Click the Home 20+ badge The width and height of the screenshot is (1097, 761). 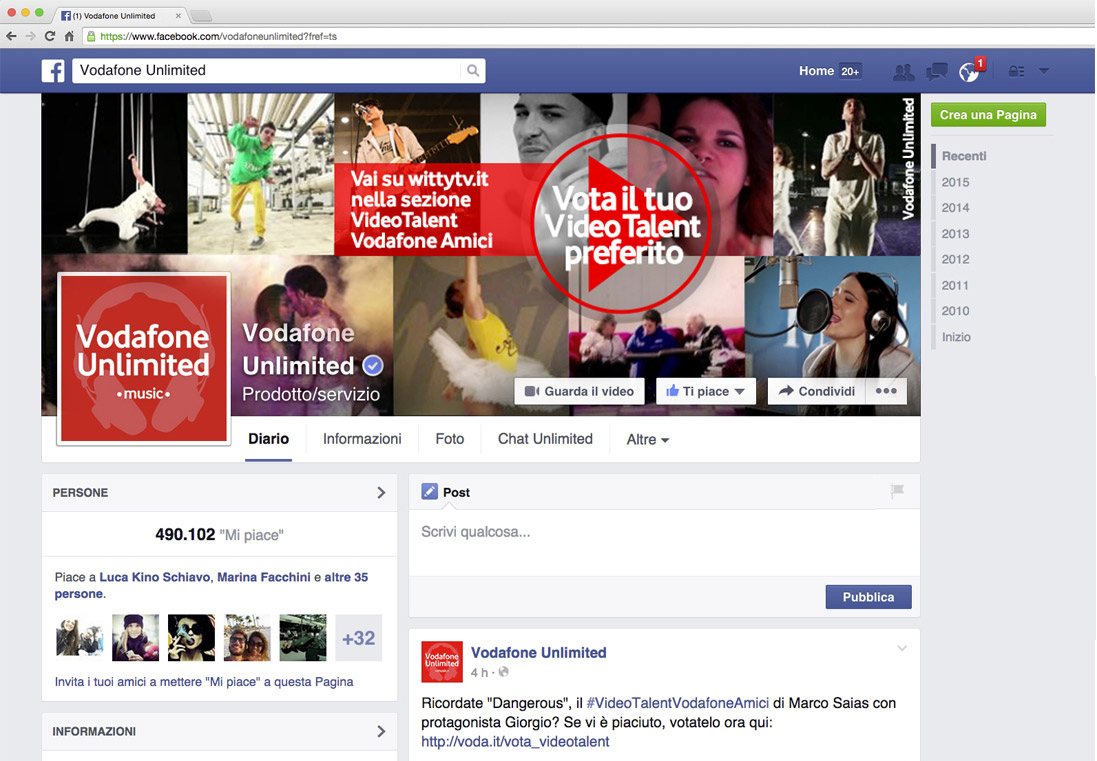[x=850, y=71]
